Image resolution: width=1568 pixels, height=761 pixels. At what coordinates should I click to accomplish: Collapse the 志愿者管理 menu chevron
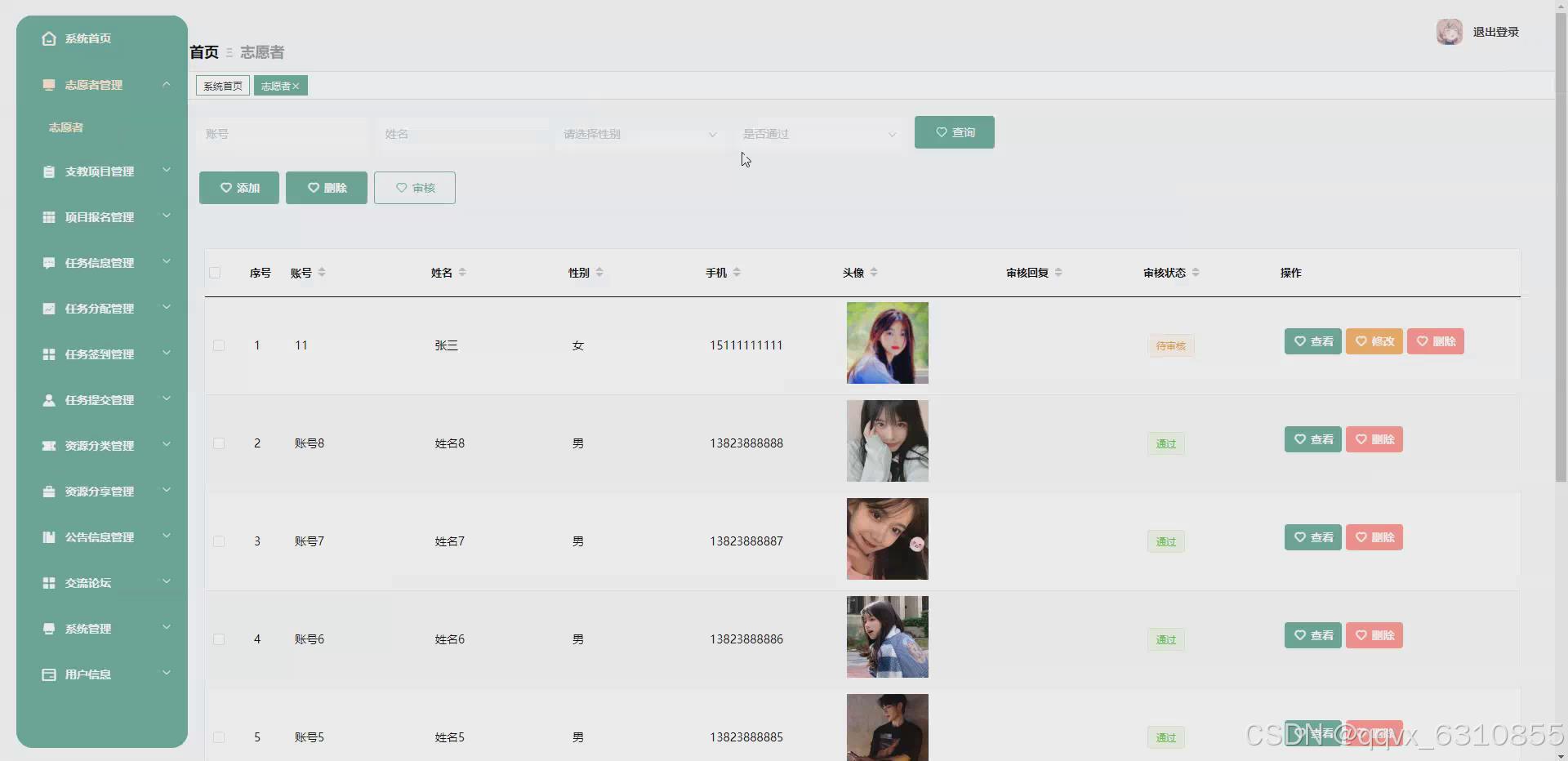tap(167, 84)
